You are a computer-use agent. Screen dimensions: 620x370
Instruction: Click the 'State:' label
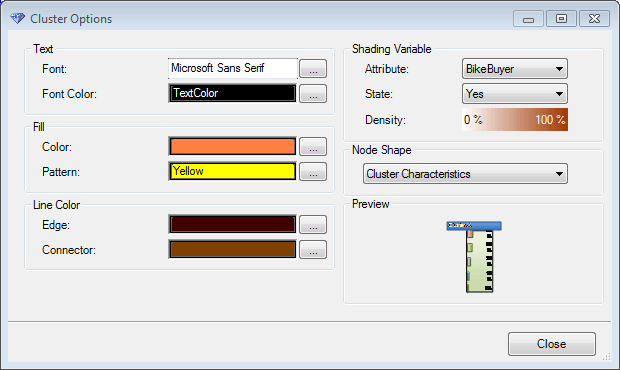pyautogui.click(x=379, y=94)
